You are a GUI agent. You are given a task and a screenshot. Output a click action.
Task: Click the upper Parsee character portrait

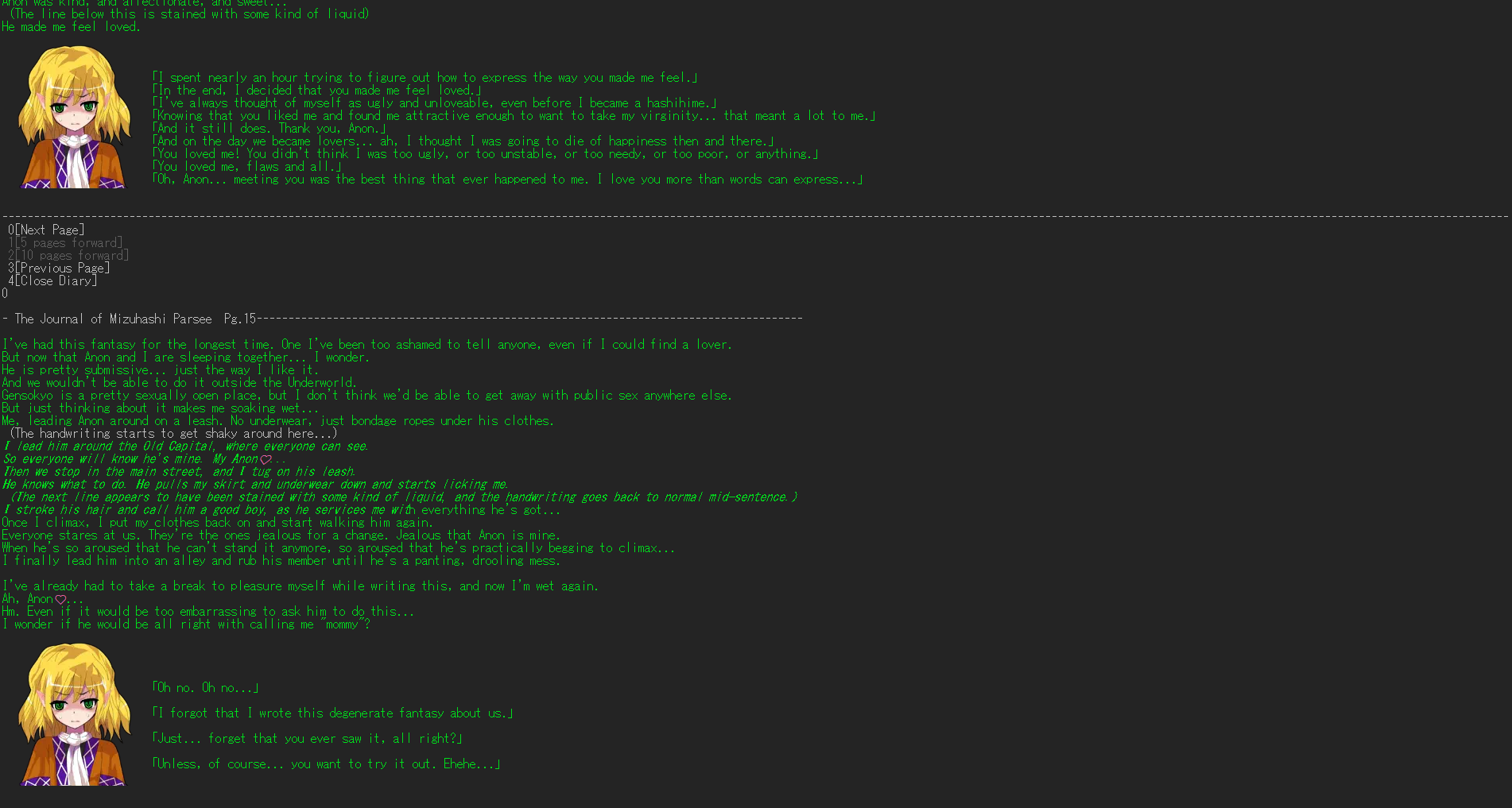75,117
